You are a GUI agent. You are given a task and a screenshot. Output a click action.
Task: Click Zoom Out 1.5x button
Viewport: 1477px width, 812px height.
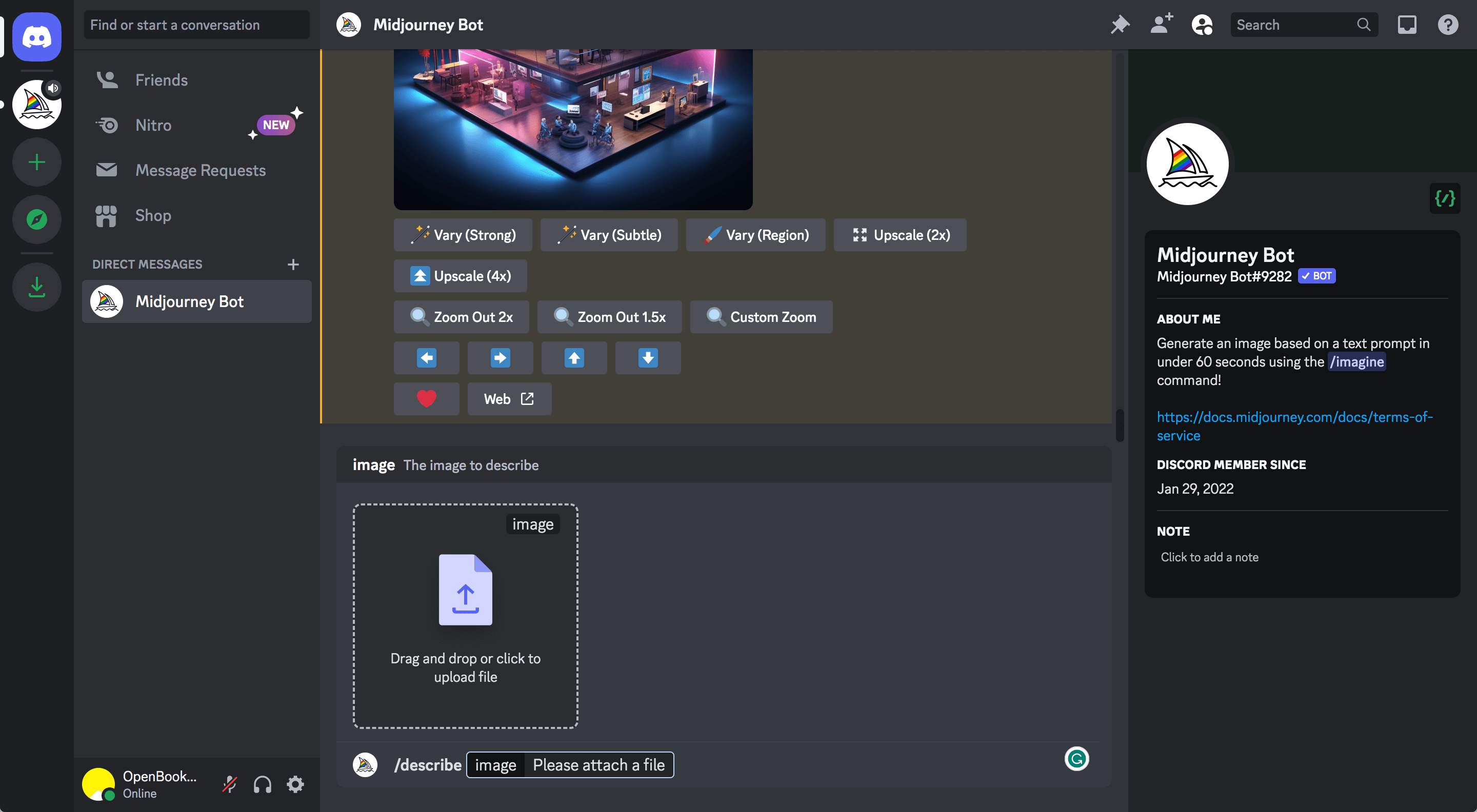tap(609, 317)
